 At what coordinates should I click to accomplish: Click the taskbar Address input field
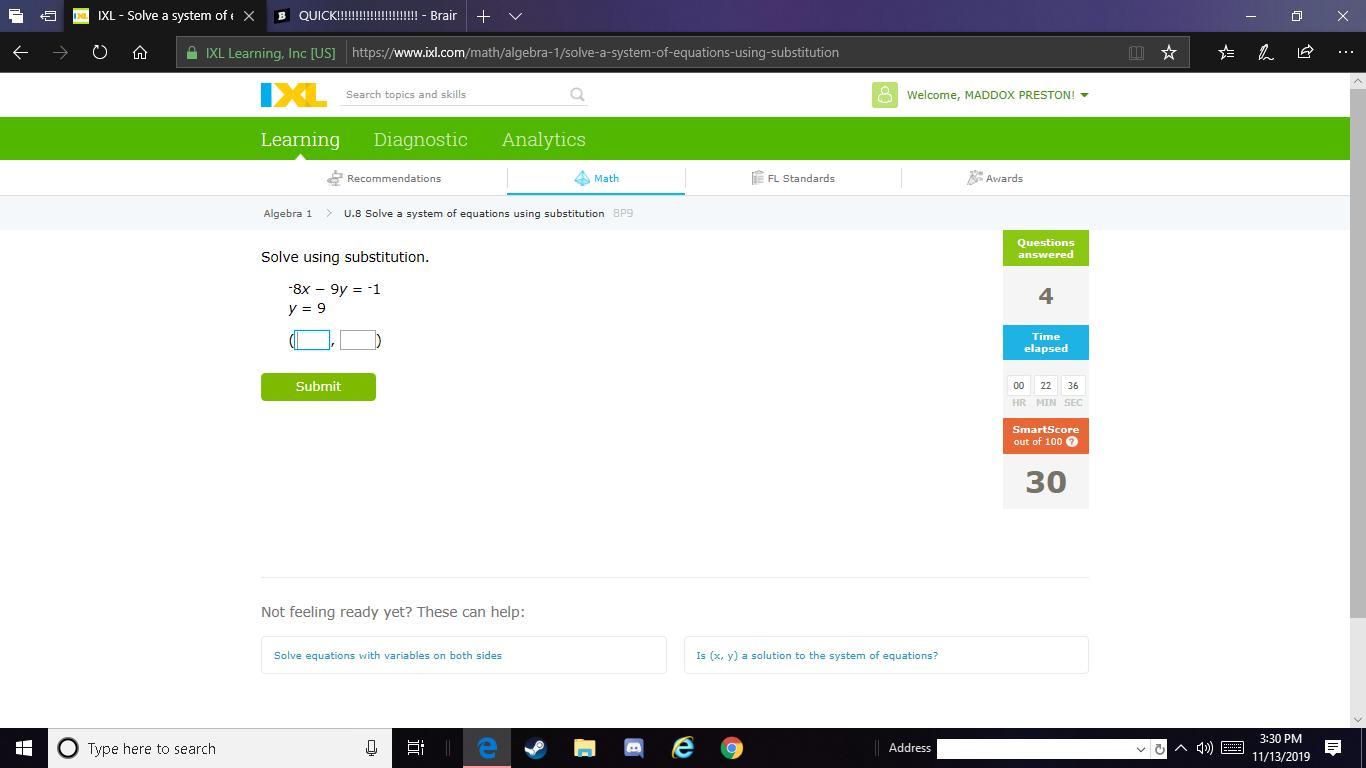click(x=1034, y=748)
